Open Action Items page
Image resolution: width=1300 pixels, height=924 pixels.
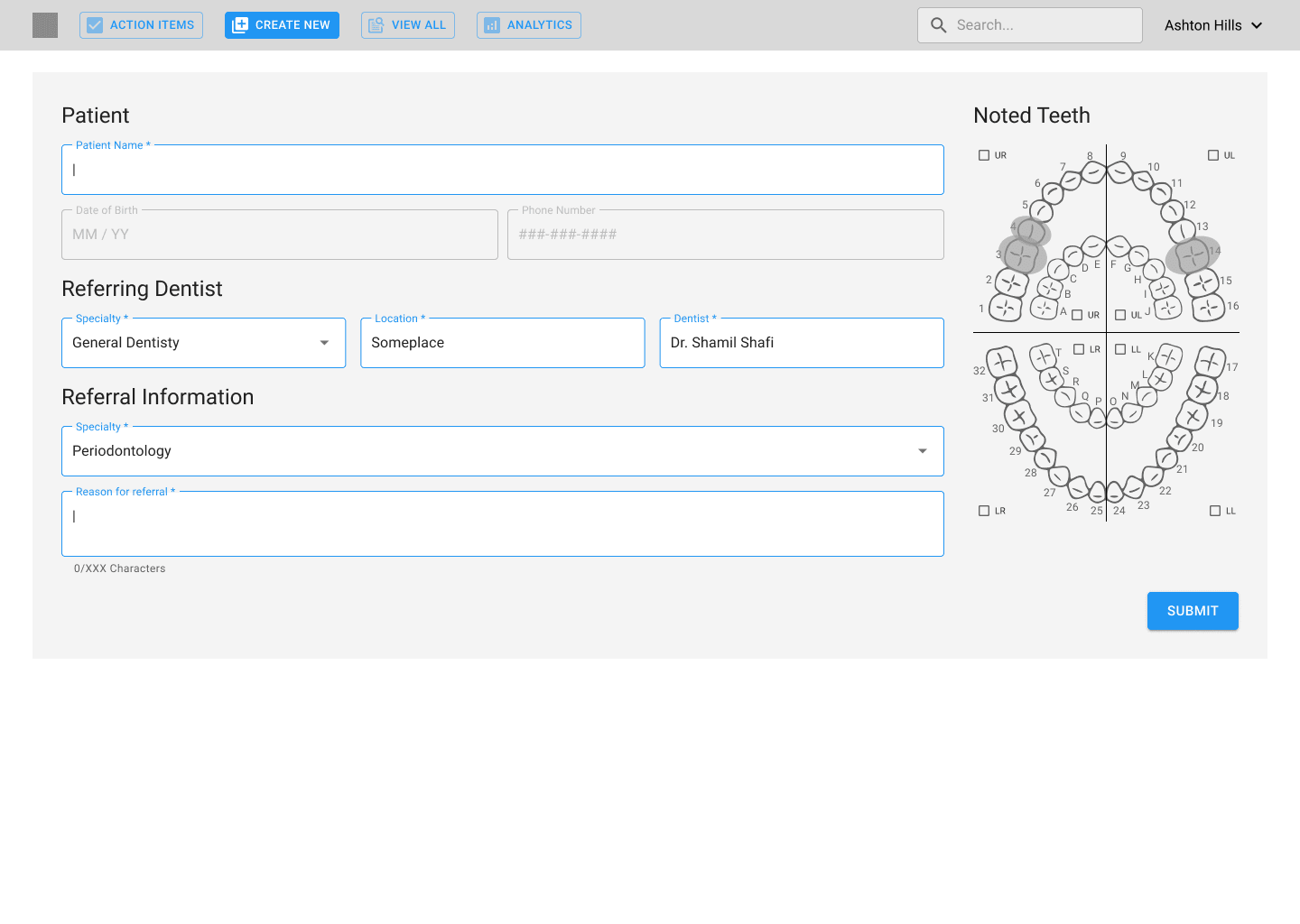click(141, 25)
